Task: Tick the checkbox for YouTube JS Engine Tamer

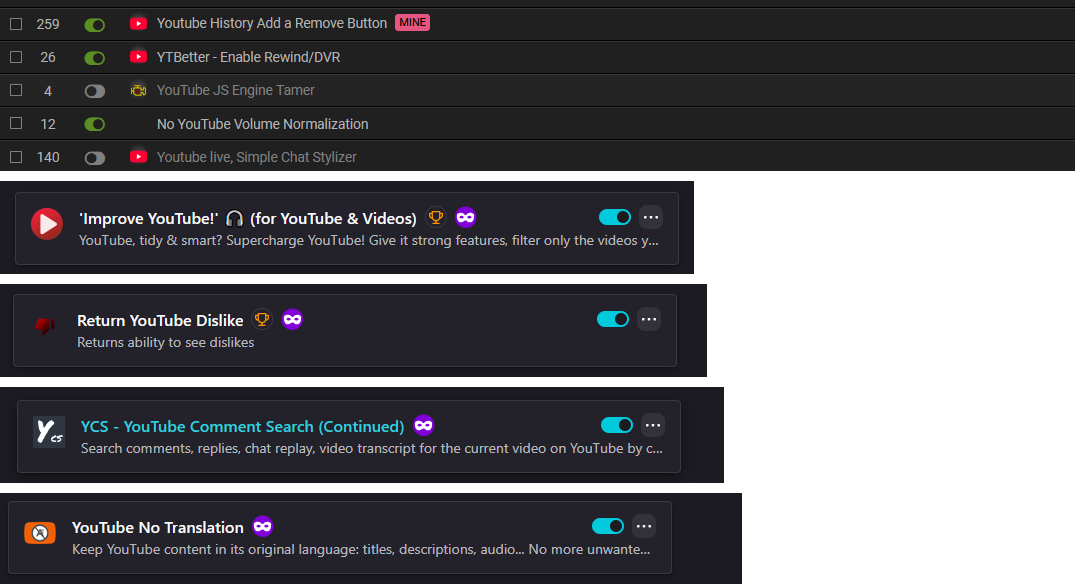Action: (16, 90)
